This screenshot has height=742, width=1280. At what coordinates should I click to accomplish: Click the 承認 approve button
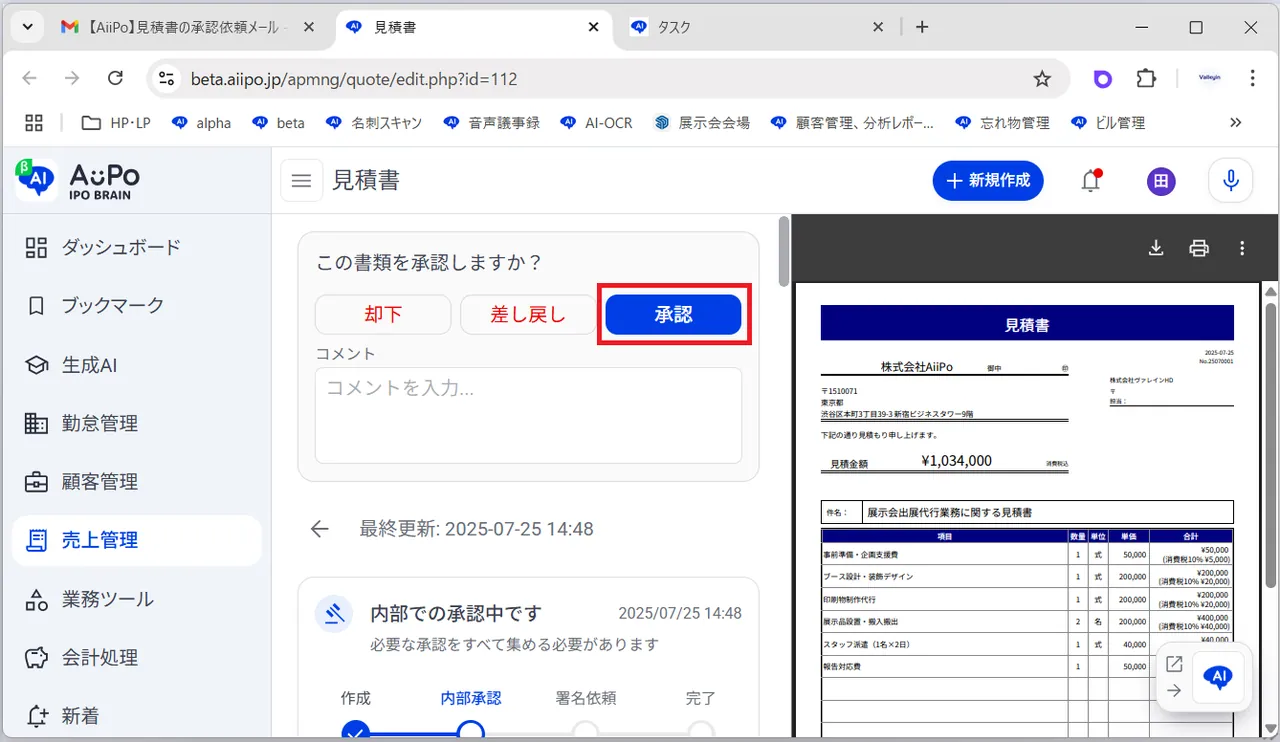tap(673, 314)
